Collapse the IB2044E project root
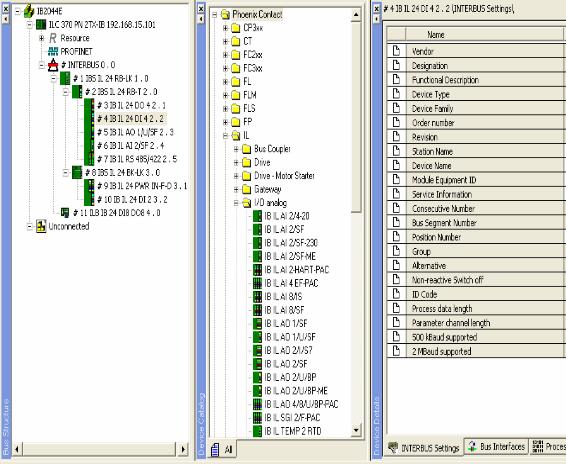The width and height of the screenshot is (566, 464). point(17,11)
